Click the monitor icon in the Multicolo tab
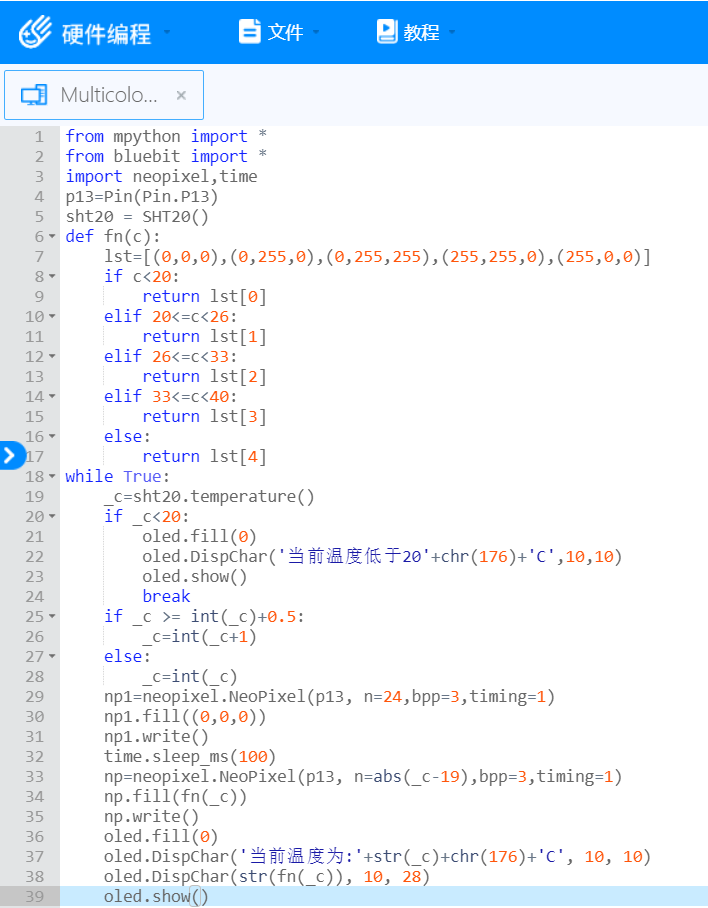The height and width of the screenshot is (908, 708). click(34, 95)
